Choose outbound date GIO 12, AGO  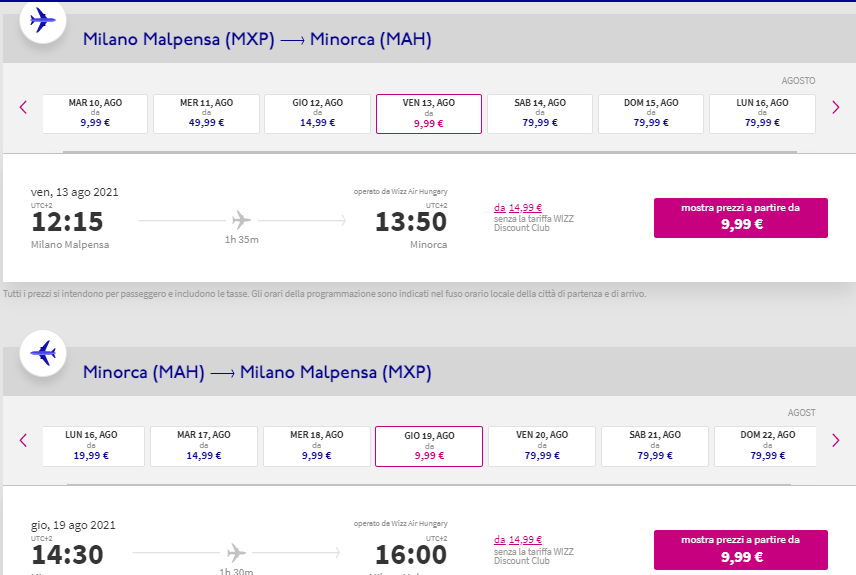[317, 113]
